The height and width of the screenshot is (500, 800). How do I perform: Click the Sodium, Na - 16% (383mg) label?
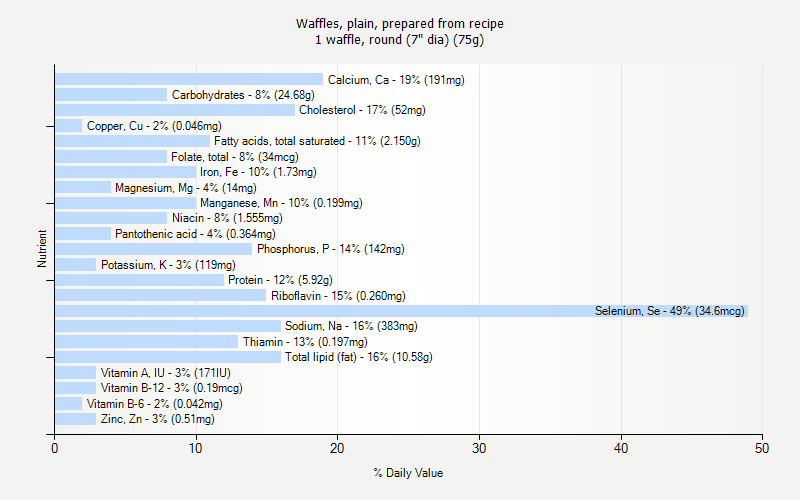pos(351,326)
